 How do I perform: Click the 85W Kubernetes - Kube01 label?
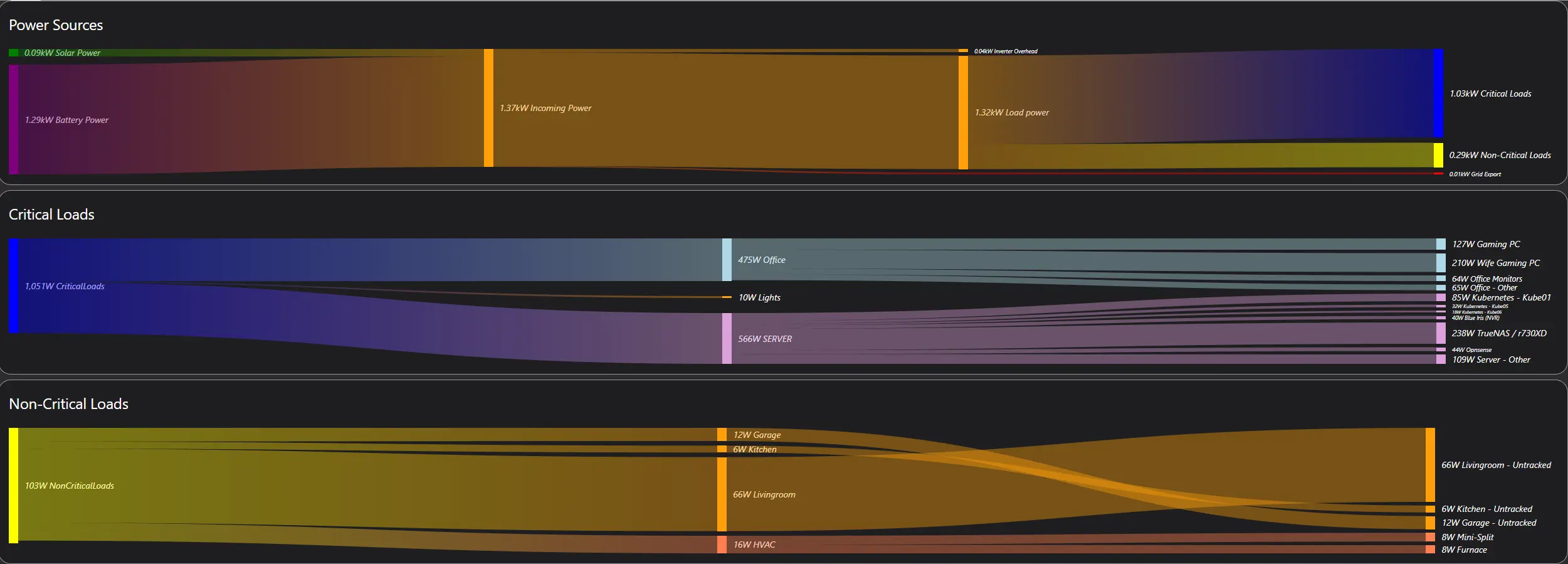click(x=1501, y=297)
